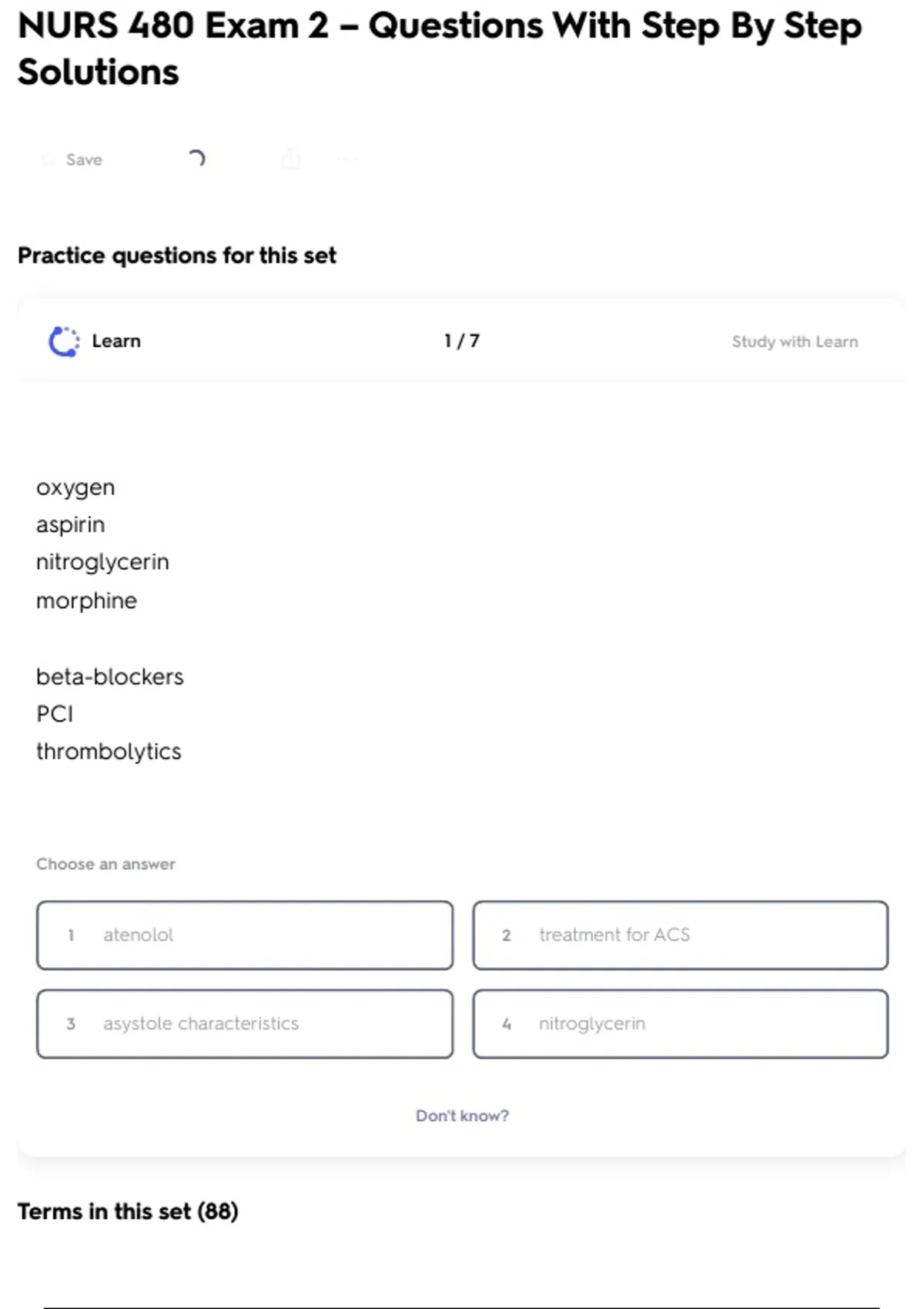Click the Terms in this set (88) heading
The height and width of the screenshot is (1309, 924).
tap(128, 1211)
